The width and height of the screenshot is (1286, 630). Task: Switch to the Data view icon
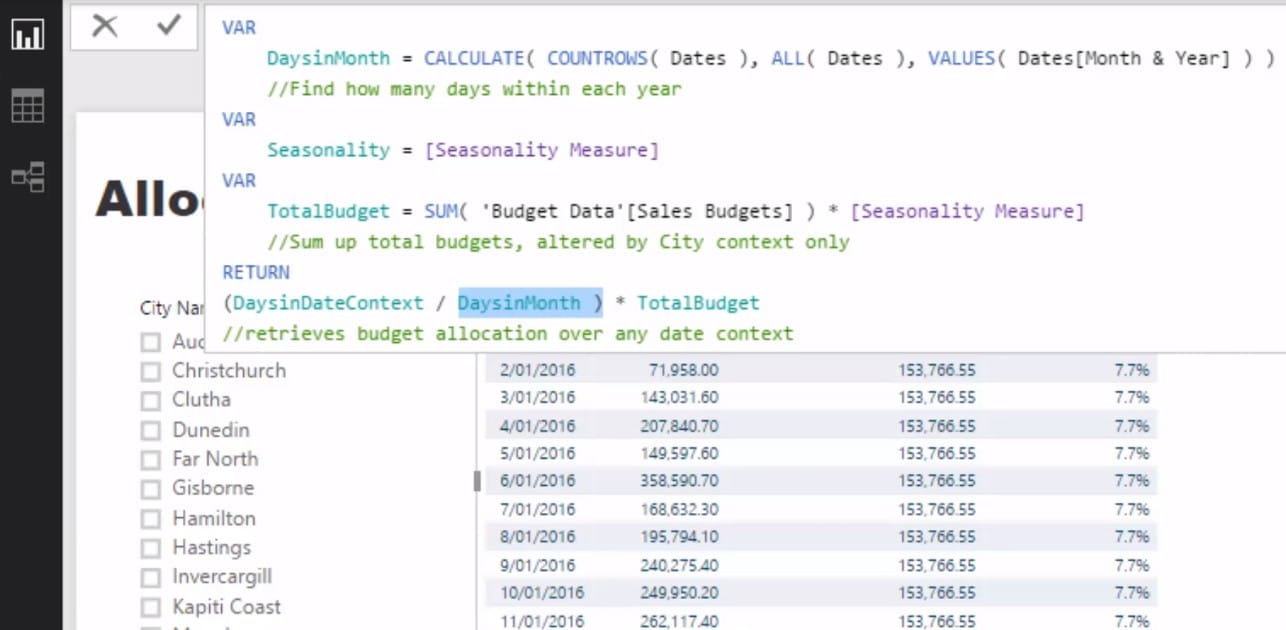click(27, 106)
